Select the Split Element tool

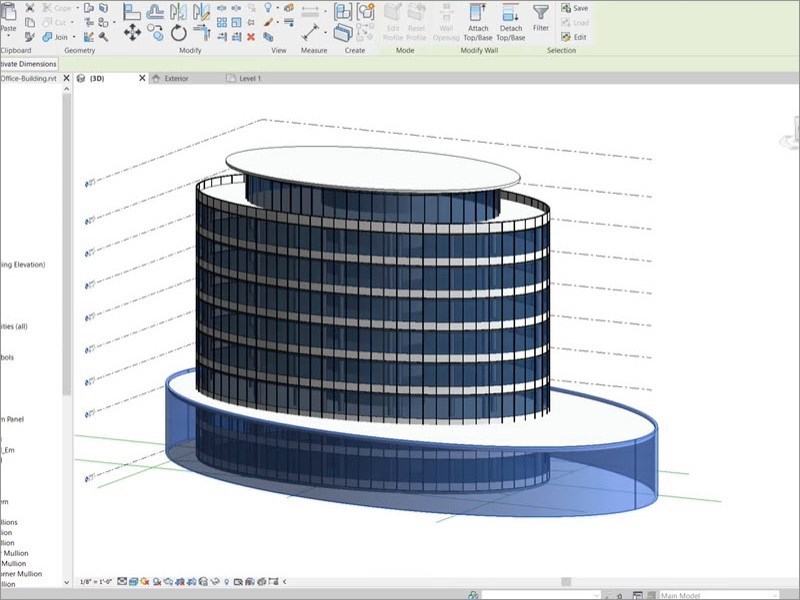[222, 8]
